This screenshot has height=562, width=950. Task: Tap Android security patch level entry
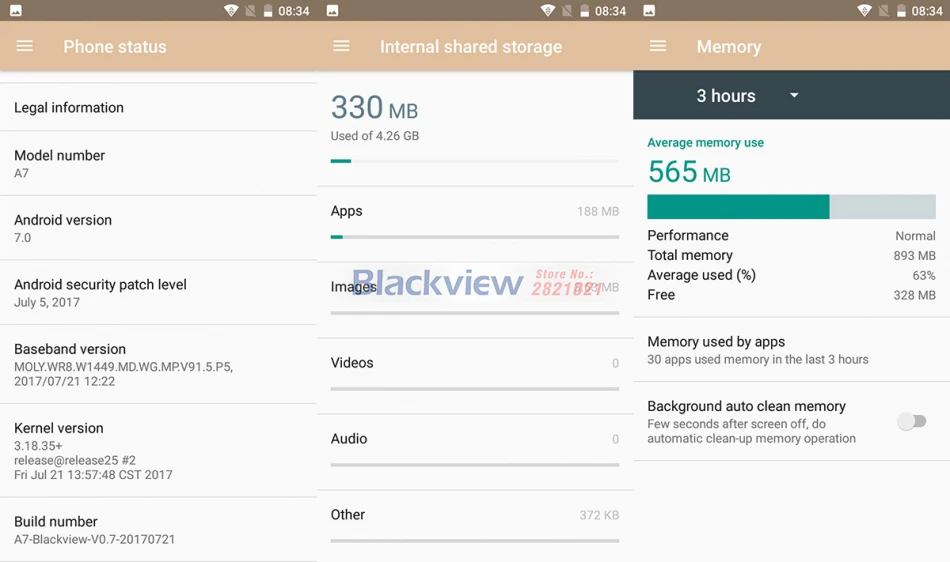click(158, 293)
